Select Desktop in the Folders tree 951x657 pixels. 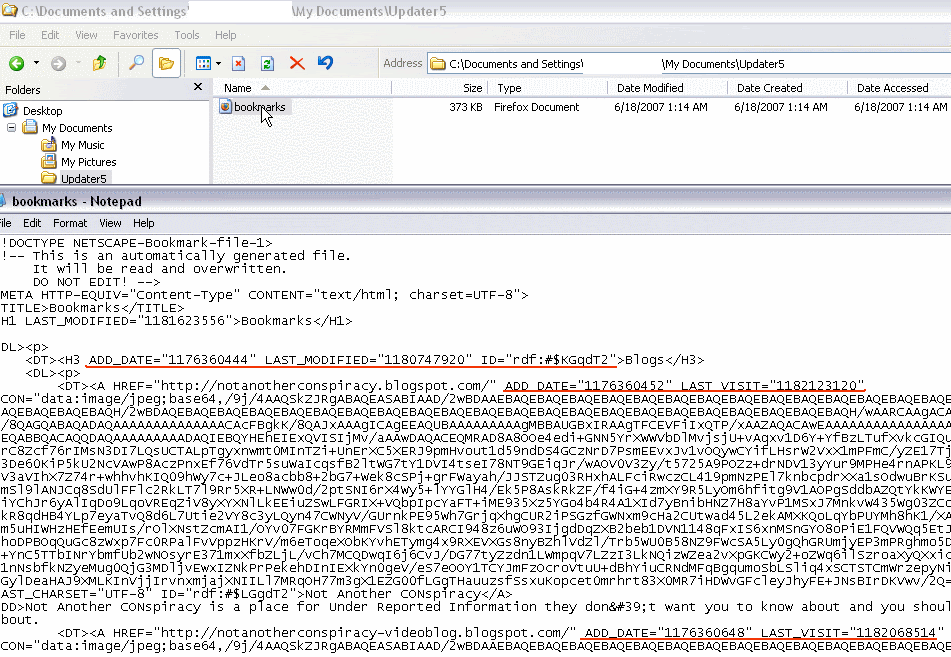(42, 111)
